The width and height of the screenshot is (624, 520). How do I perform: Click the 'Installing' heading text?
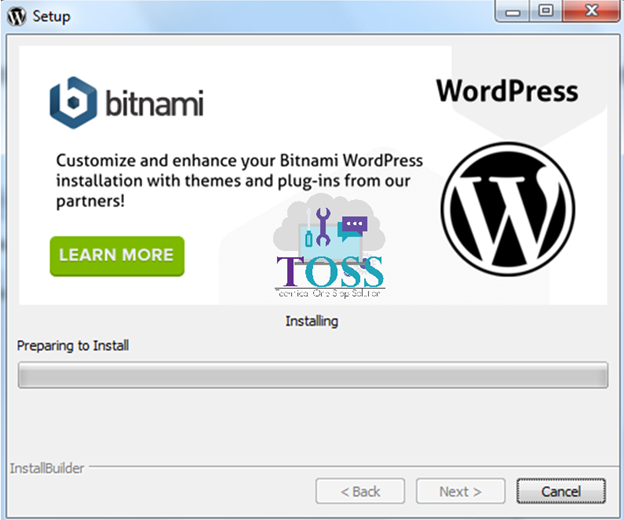pyautogui.click(x=312, y=321)
